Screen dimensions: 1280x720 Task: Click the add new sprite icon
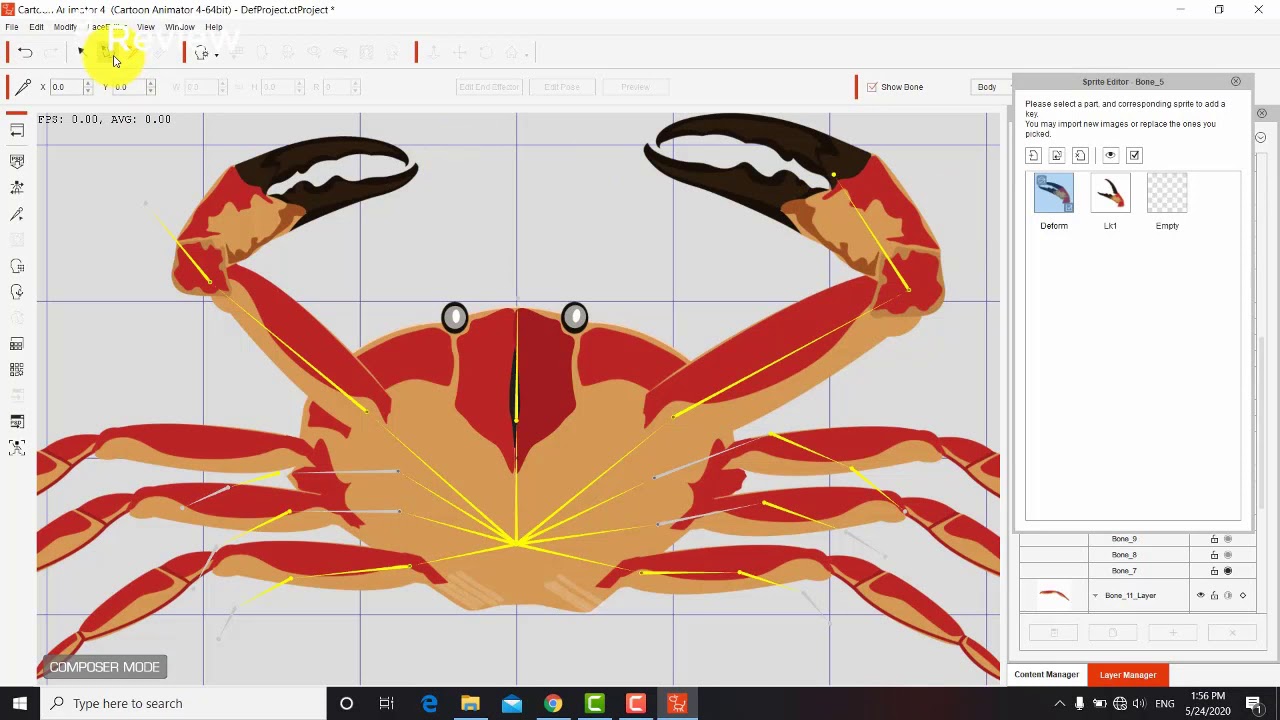tap(1033, 155)
